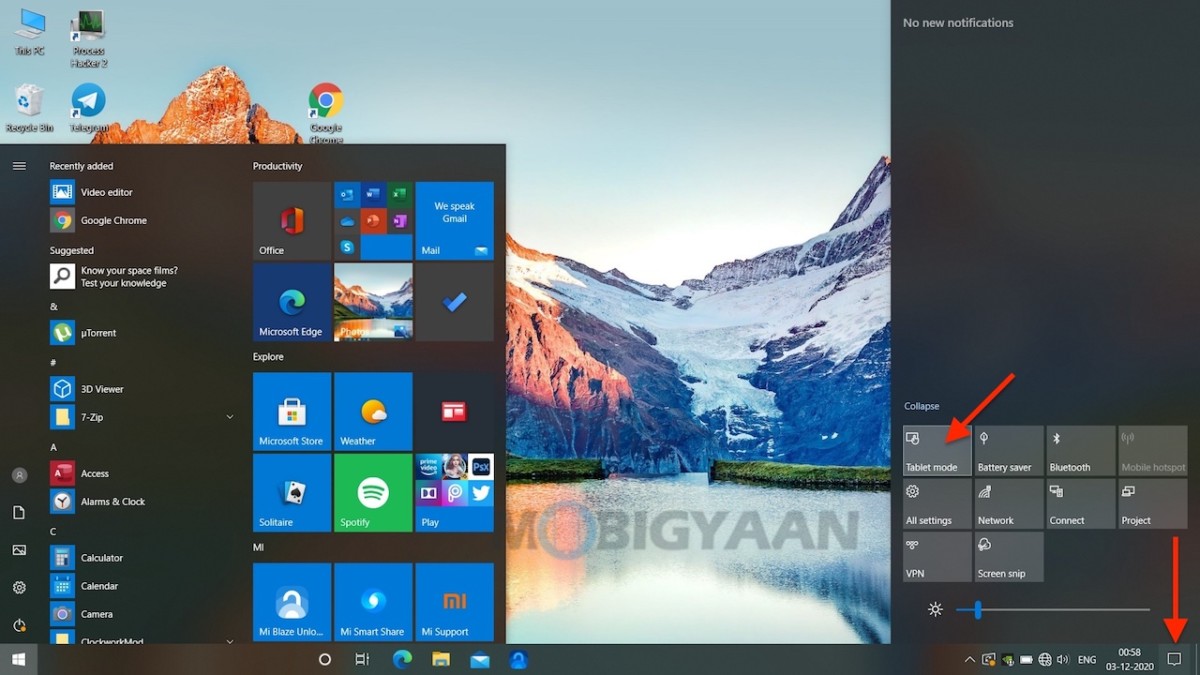Expand the 7-Zip app folder
1200x675 pixels.
coord(230,416)
